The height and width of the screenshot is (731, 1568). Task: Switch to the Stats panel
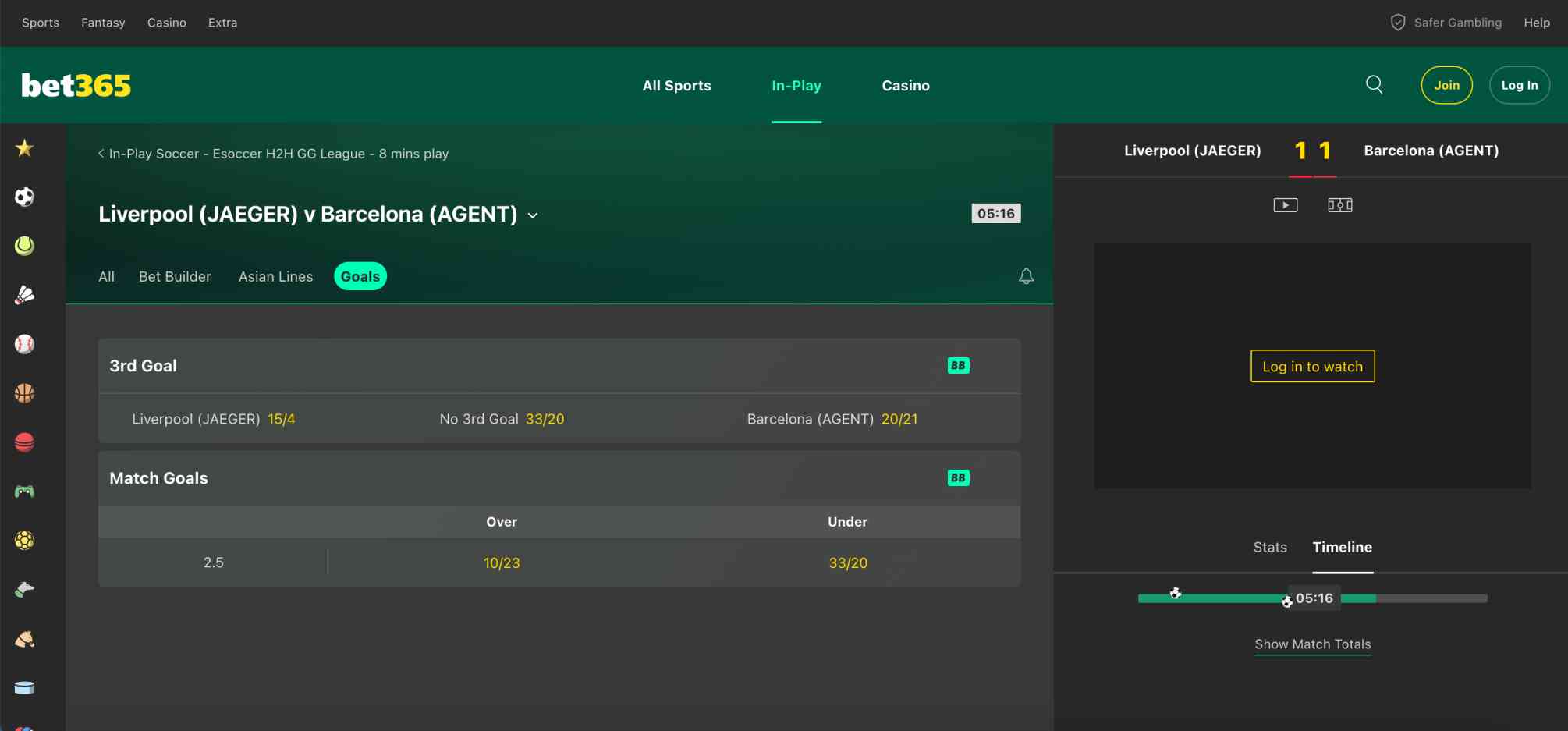click(1269, 547)
